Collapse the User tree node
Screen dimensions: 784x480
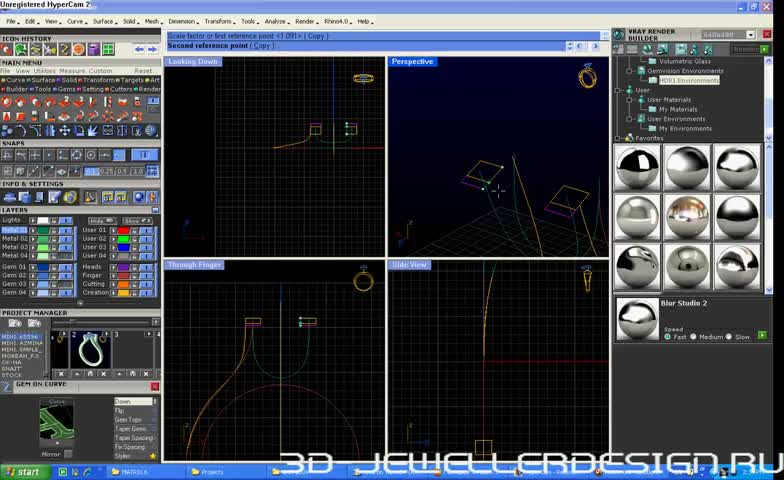[x=619, y=90]
